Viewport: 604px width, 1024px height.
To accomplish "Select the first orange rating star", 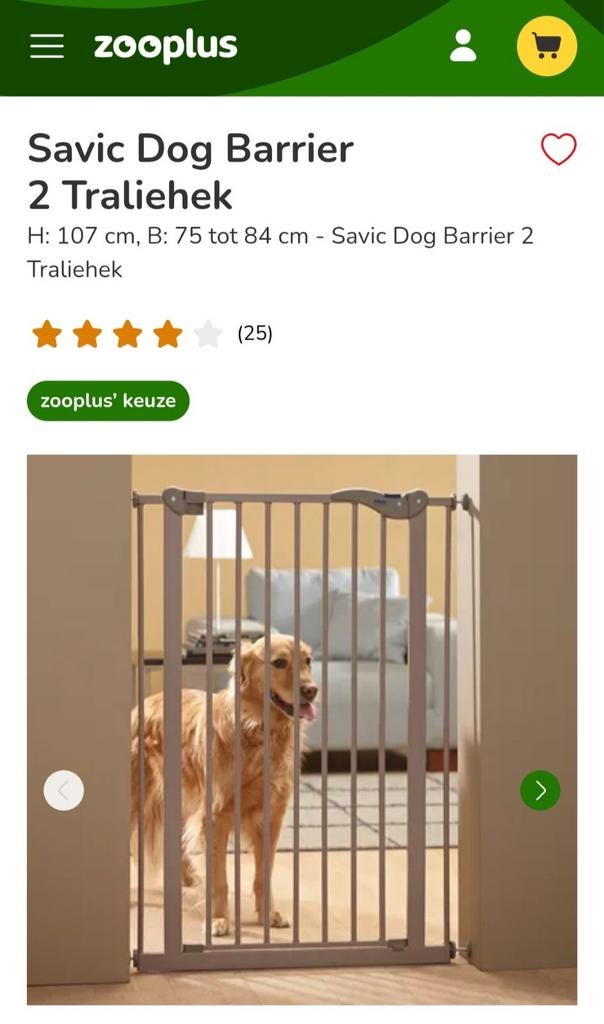I will [x=46, y=334].
